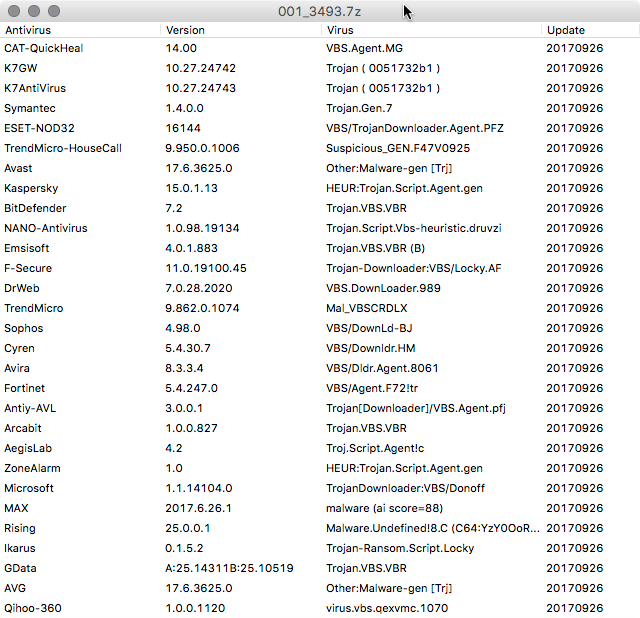Image resolution: width=640 pixels, height=618 pixels.
Task: Click virus name VBS.Agent.MG
Action: click(364, 48)
